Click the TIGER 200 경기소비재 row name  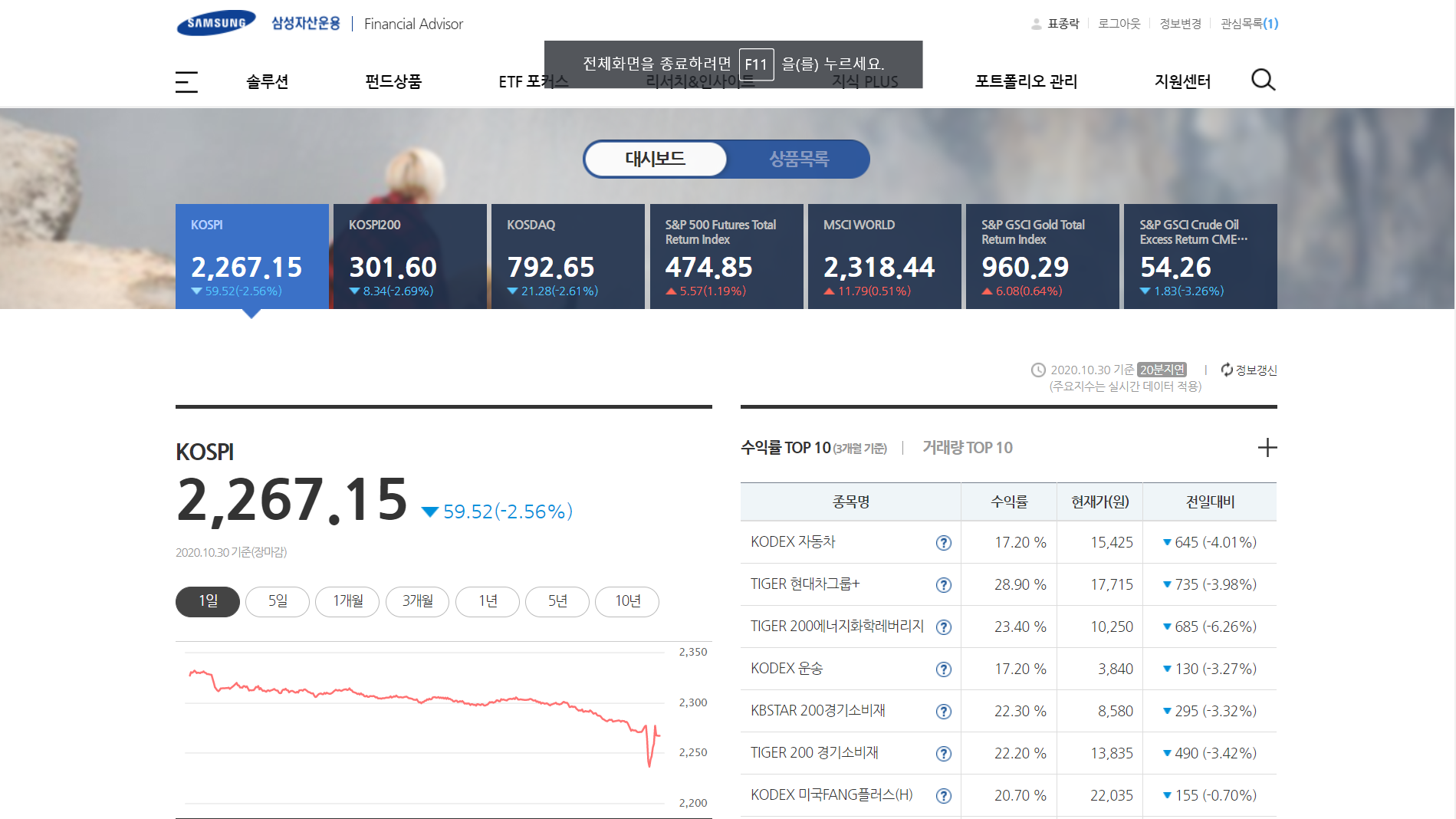[814, 753]
